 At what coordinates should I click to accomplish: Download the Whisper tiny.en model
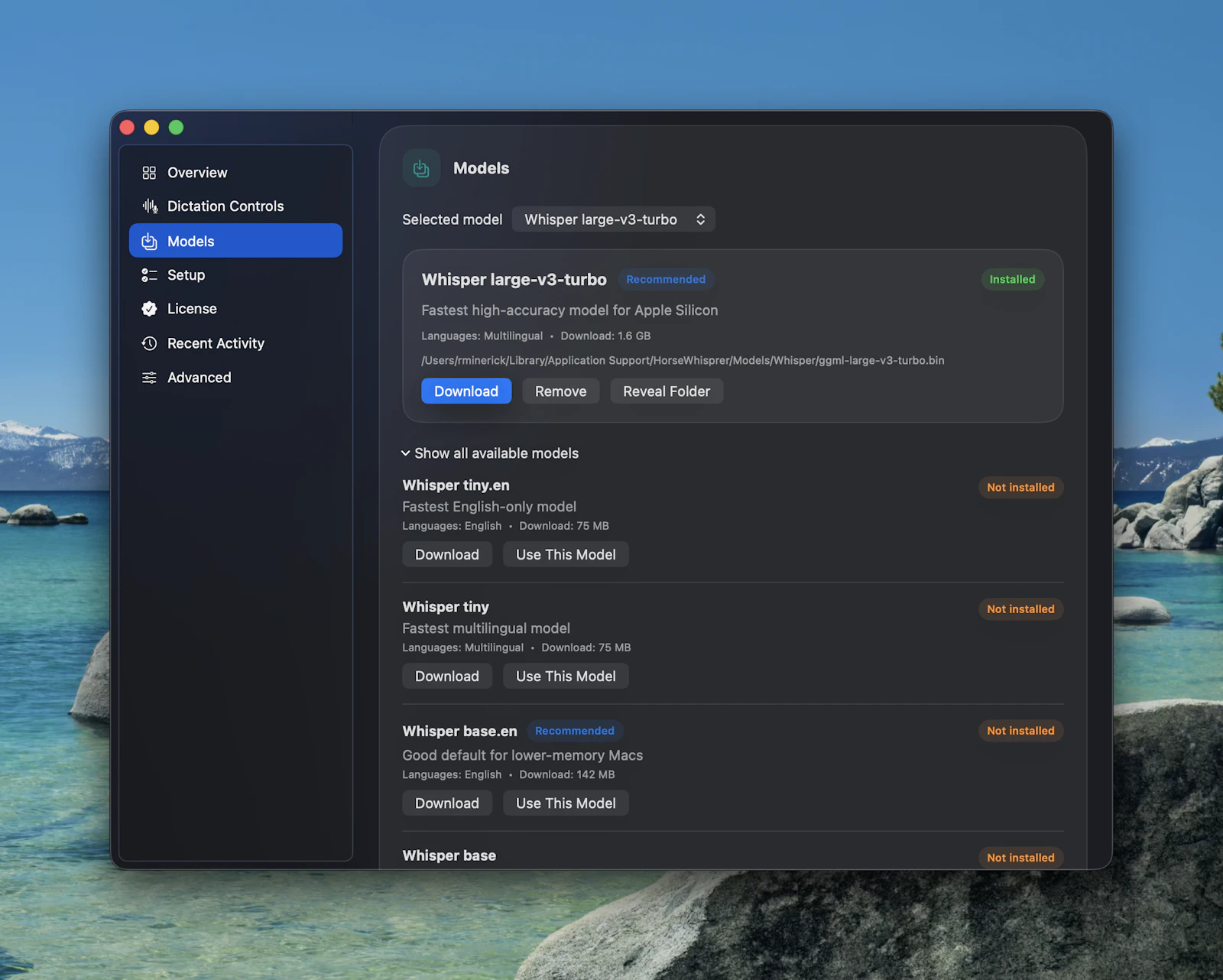click(x=447, y=555)
